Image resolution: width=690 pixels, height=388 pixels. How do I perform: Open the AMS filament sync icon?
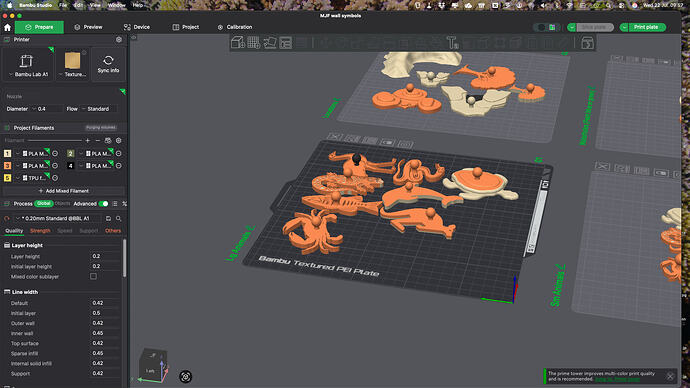pos(108,140)
